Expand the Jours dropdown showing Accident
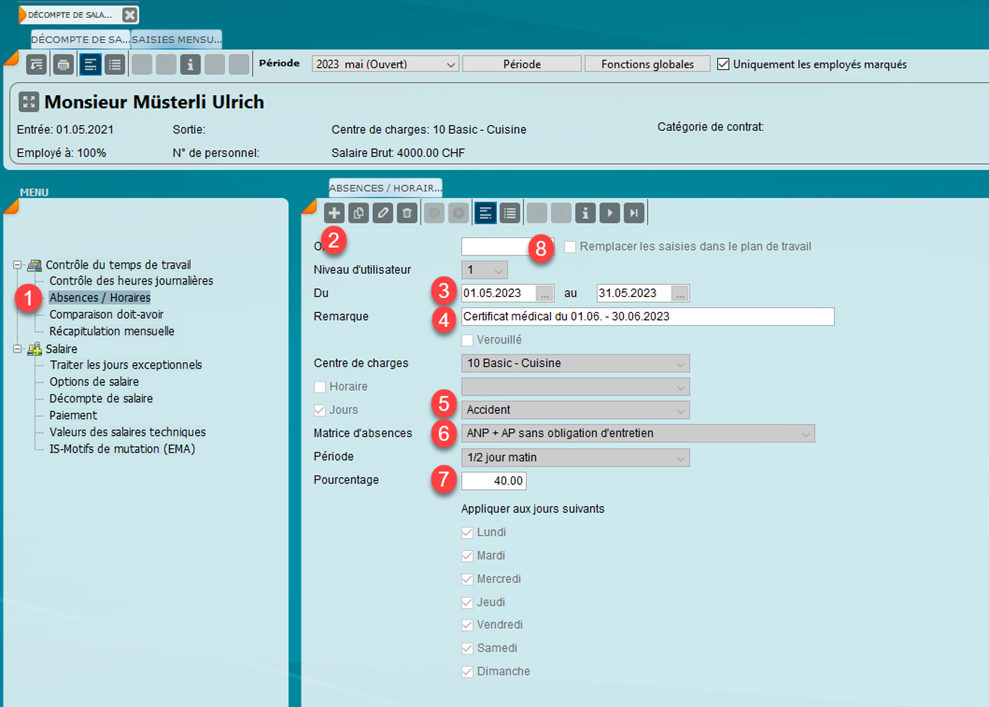 point(576,410)
